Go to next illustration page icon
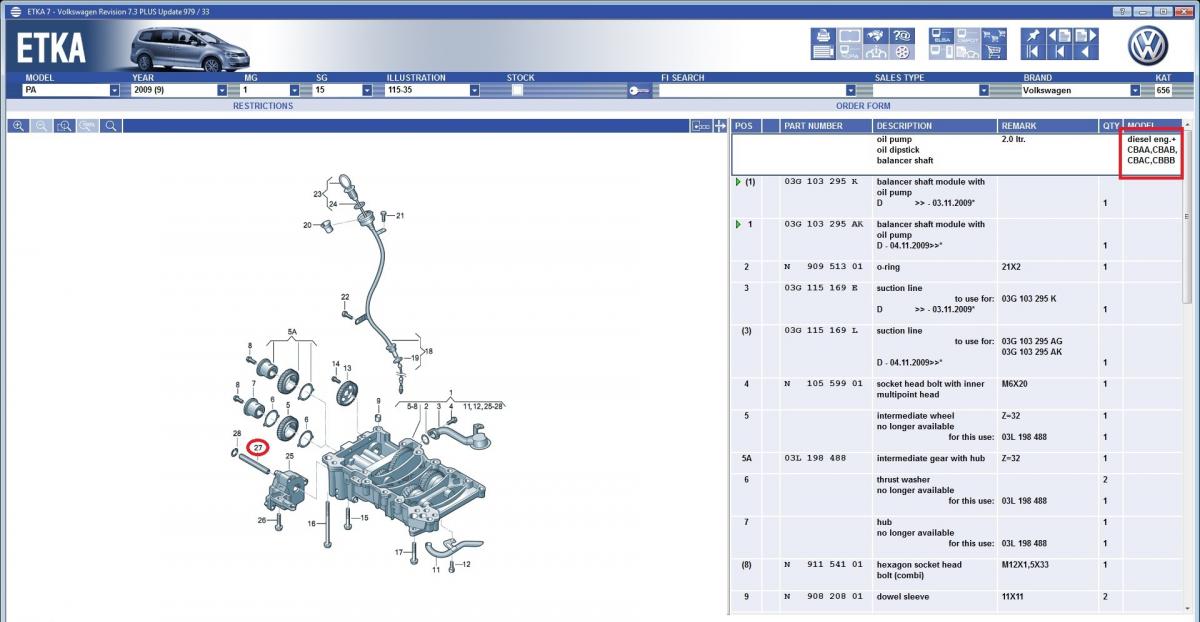The height and width of the screenshot is (622, 1200). pyautogui.click(x=1086, y=35)
